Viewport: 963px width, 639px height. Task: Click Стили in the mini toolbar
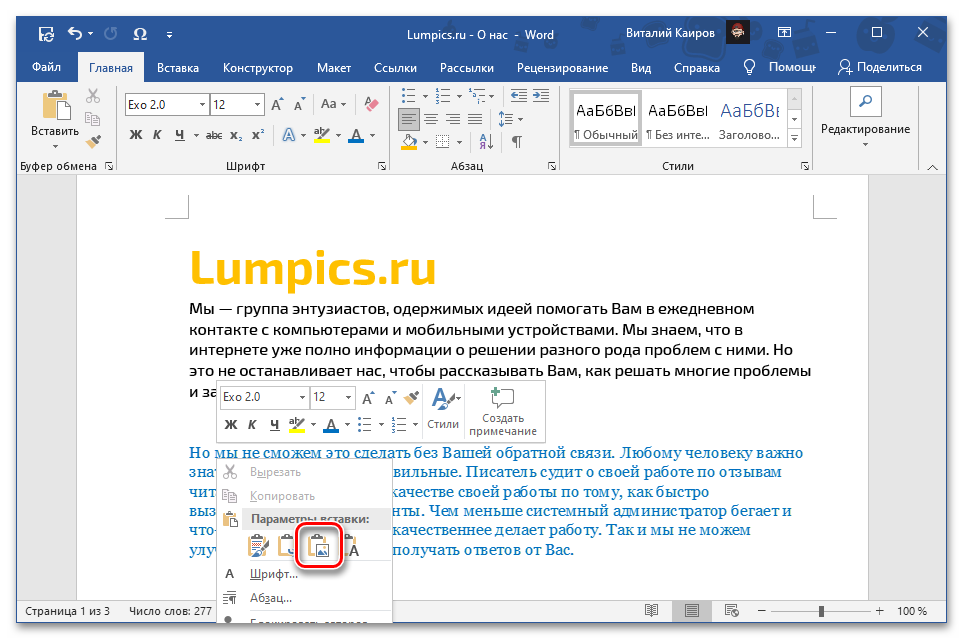click(x=443, y=409)
